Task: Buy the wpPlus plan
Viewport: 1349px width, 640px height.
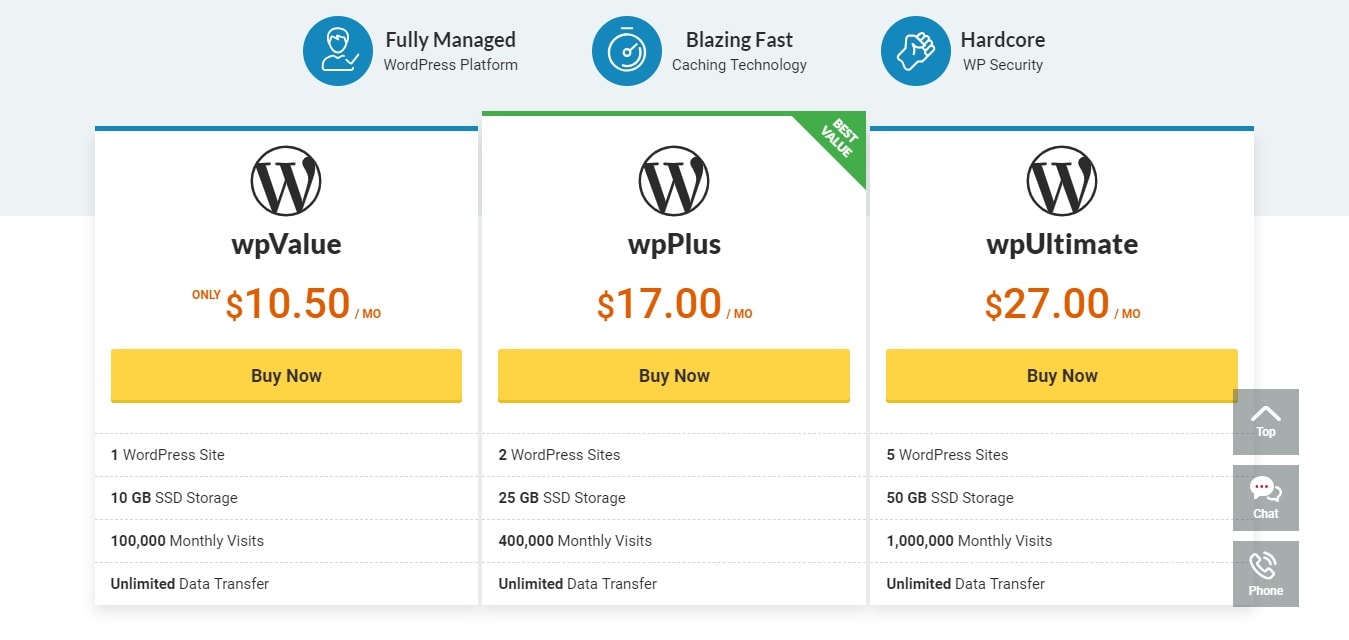Action: click(x=674, y=376)
